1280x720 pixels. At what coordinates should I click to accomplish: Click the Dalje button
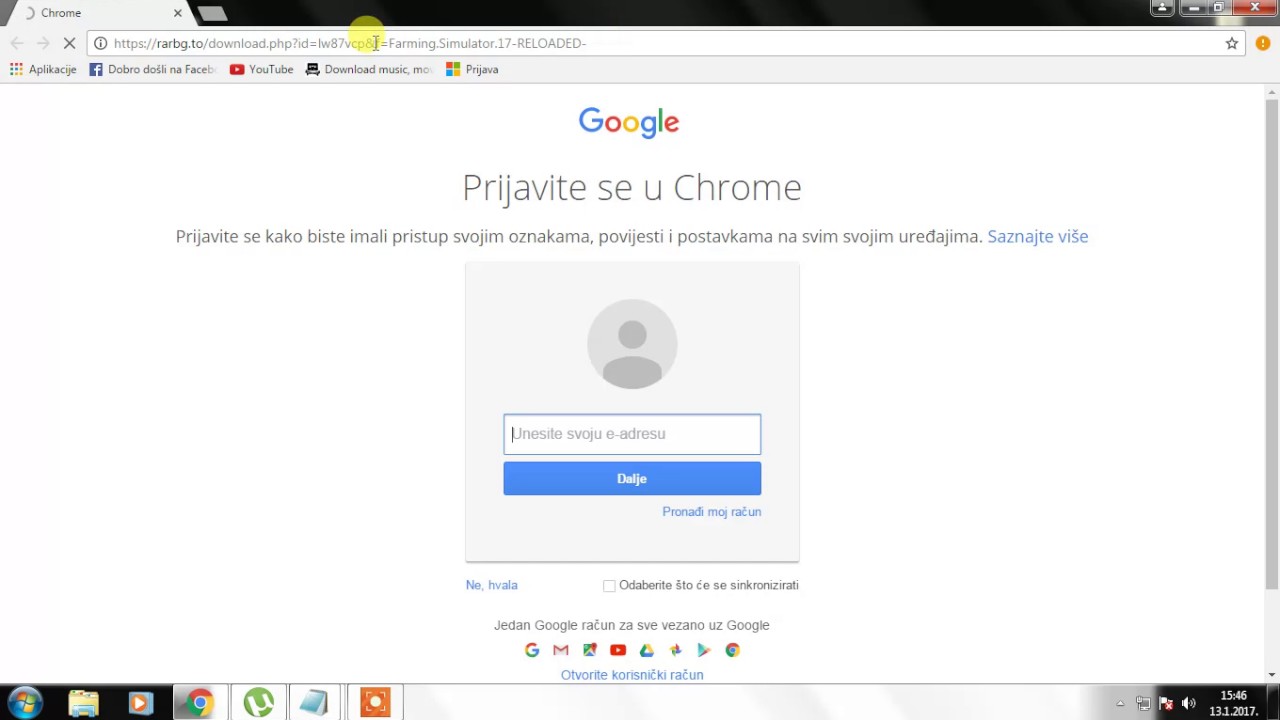coord(632,478)
